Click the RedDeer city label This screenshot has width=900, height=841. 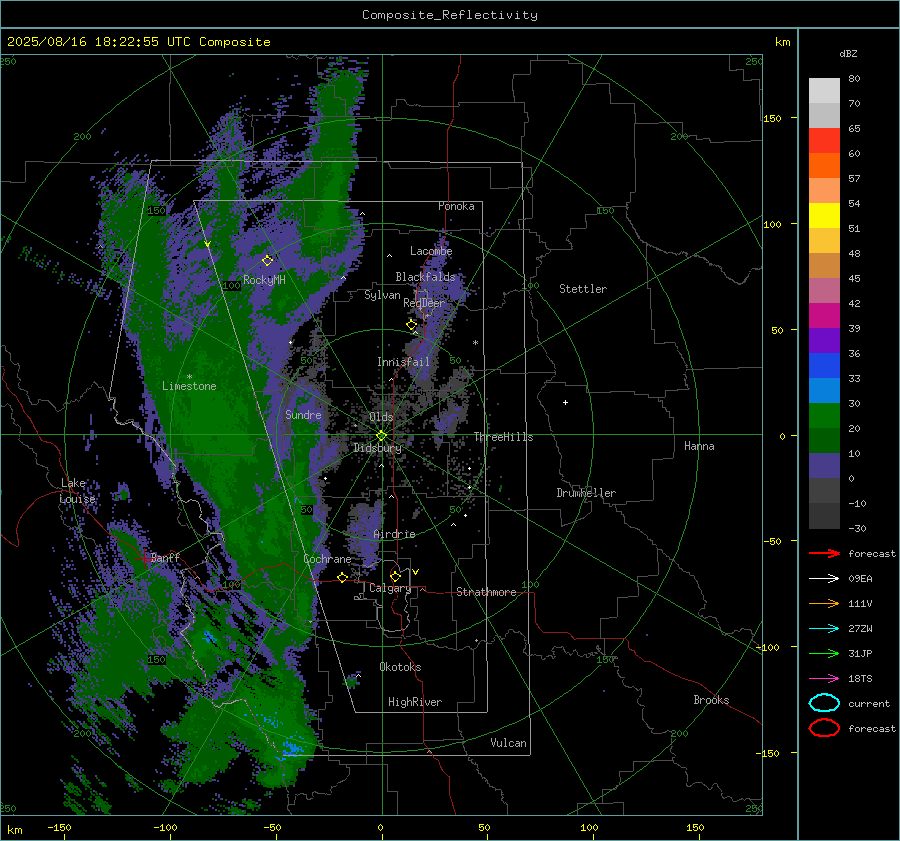pyautogui.click(x=424, y=303)
